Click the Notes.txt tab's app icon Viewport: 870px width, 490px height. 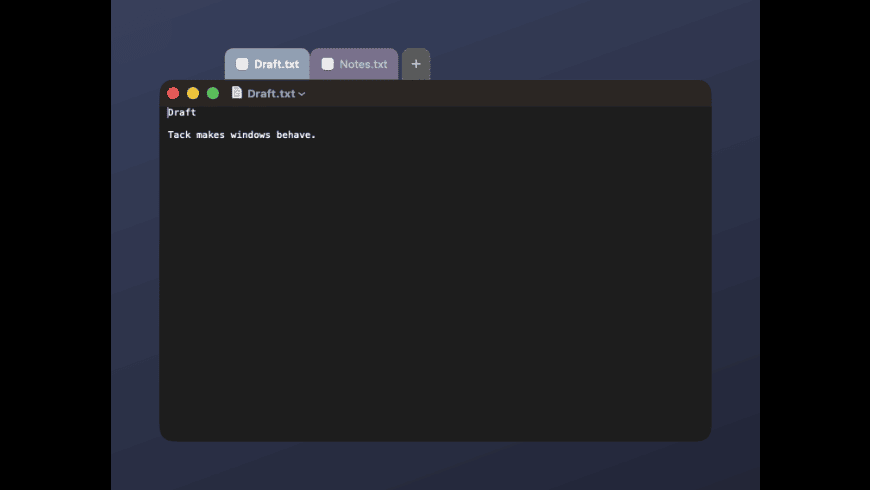[327, 64]
